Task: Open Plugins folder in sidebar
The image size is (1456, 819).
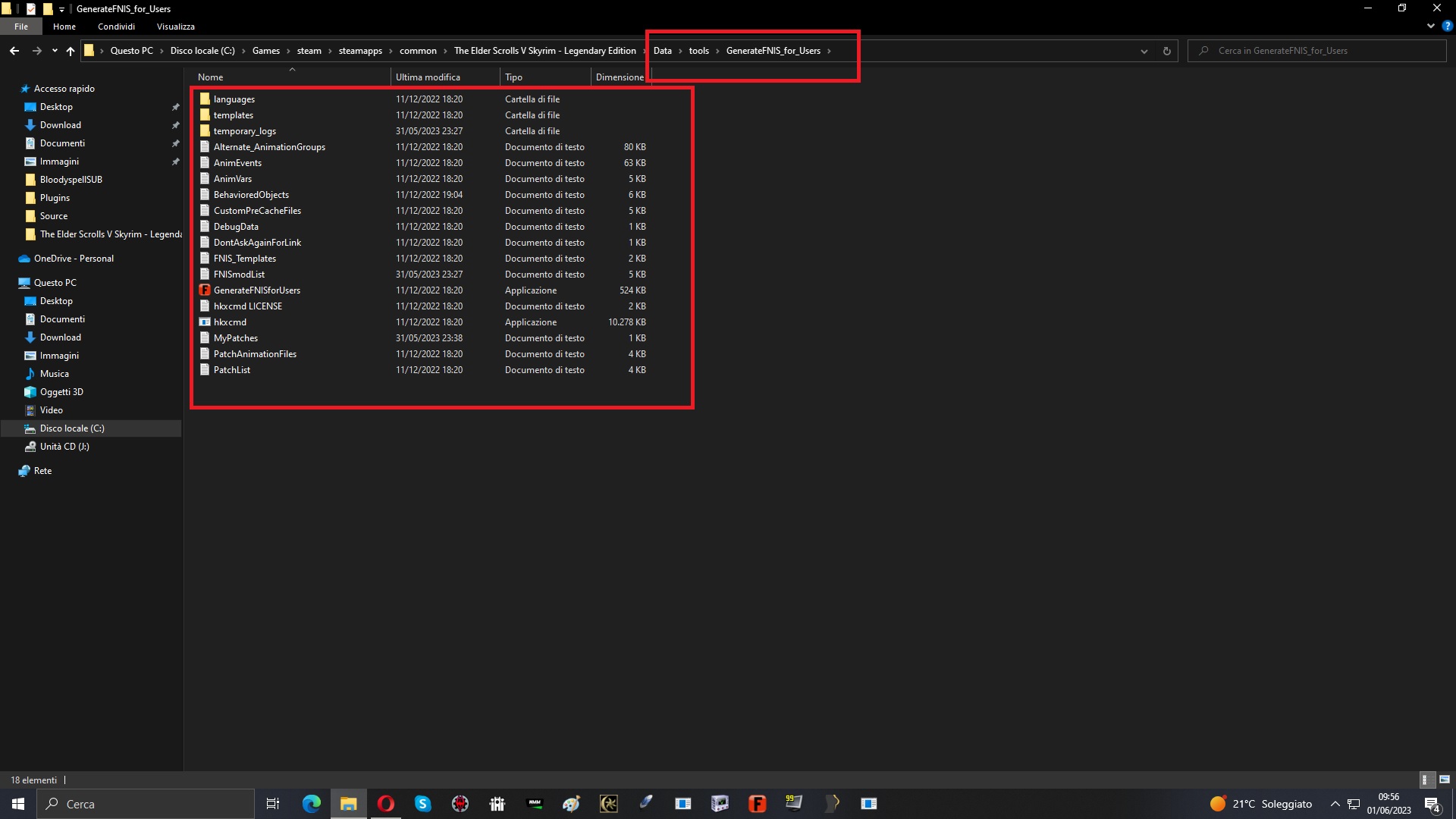Action: point(55,198)
